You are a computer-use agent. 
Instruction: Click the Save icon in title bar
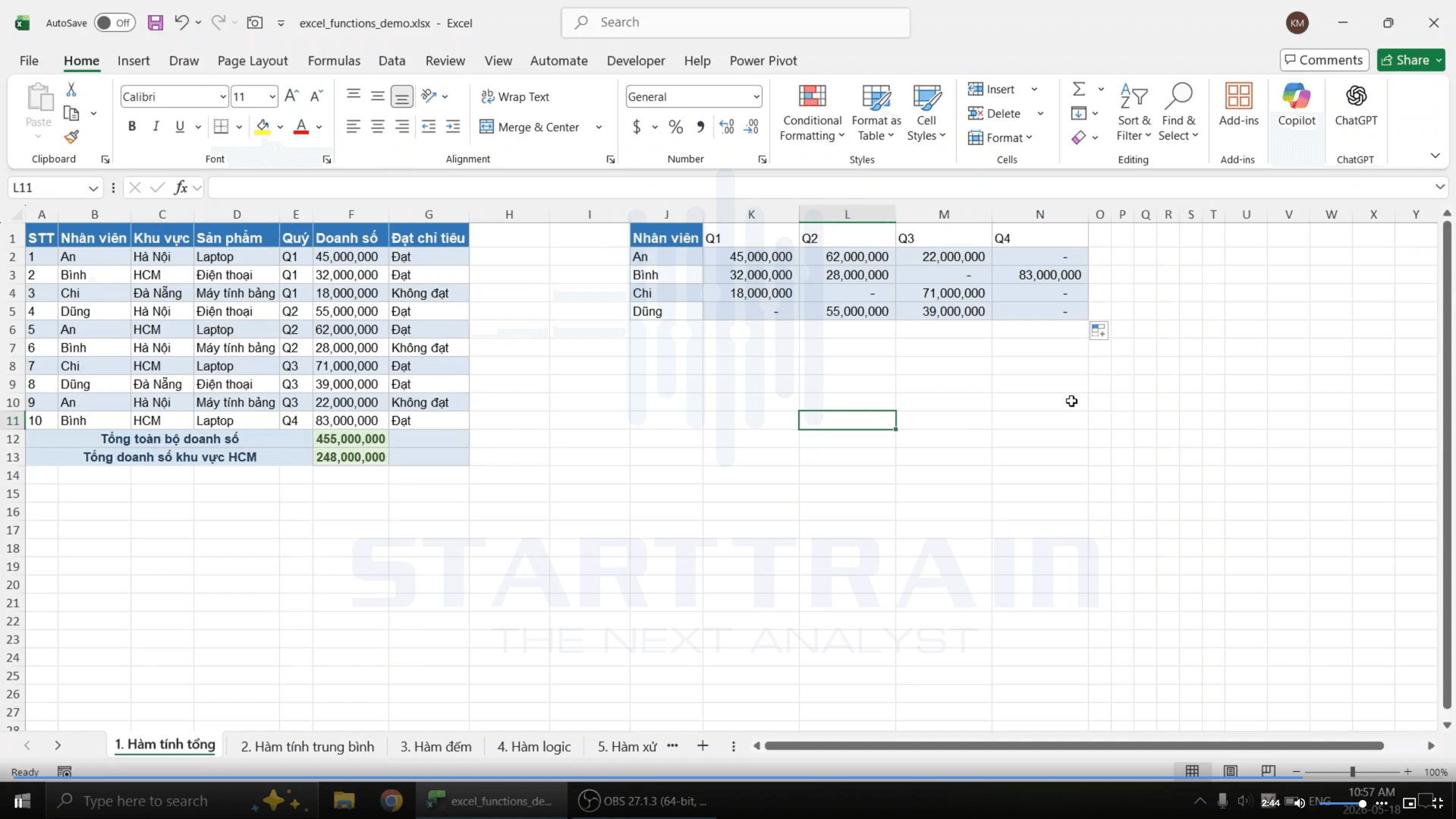(156, 23)
